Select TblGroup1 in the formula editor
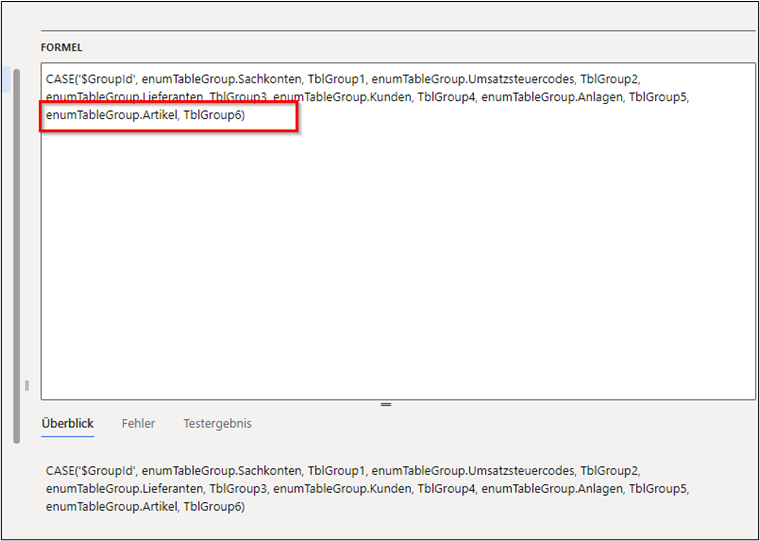The height and width of the screenshot is (541, 760). 335,78
